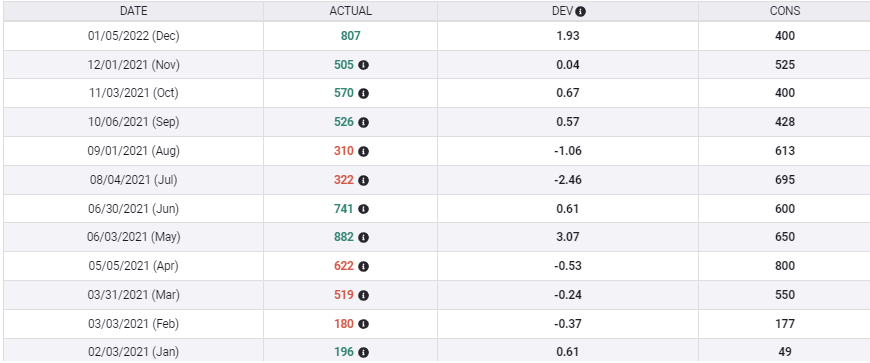Click the ACTUAL column header

click(x=351, y=11)
